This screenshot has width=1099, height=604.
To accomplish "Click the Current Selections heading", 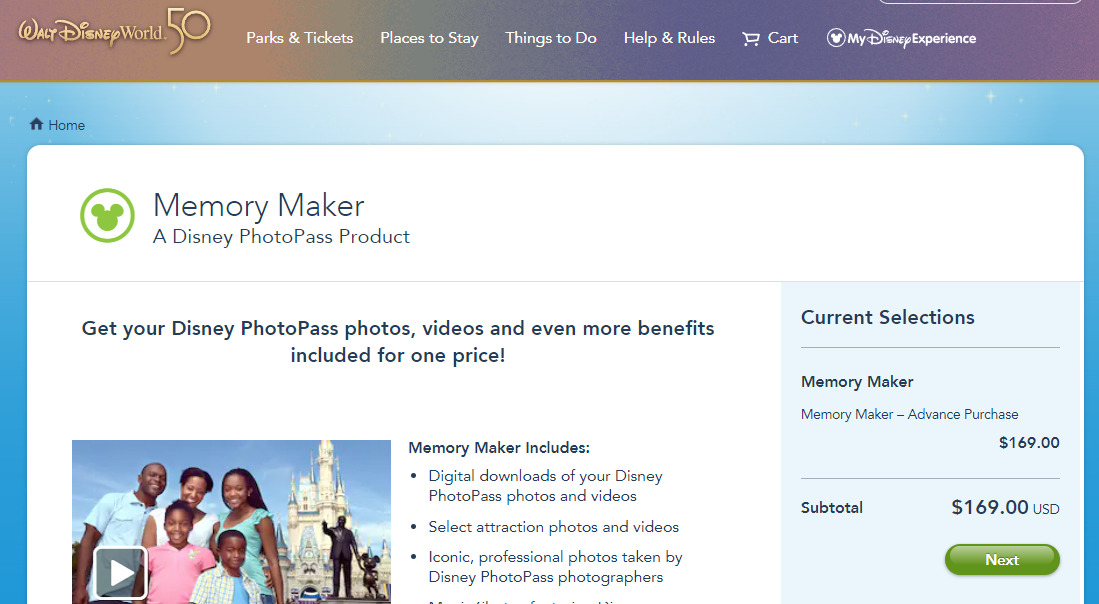I will 887,317.
